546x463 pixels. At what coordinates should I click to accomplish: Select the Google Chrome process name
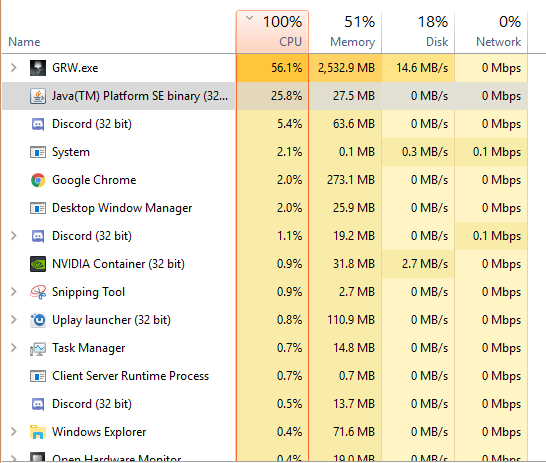(94, 180)
